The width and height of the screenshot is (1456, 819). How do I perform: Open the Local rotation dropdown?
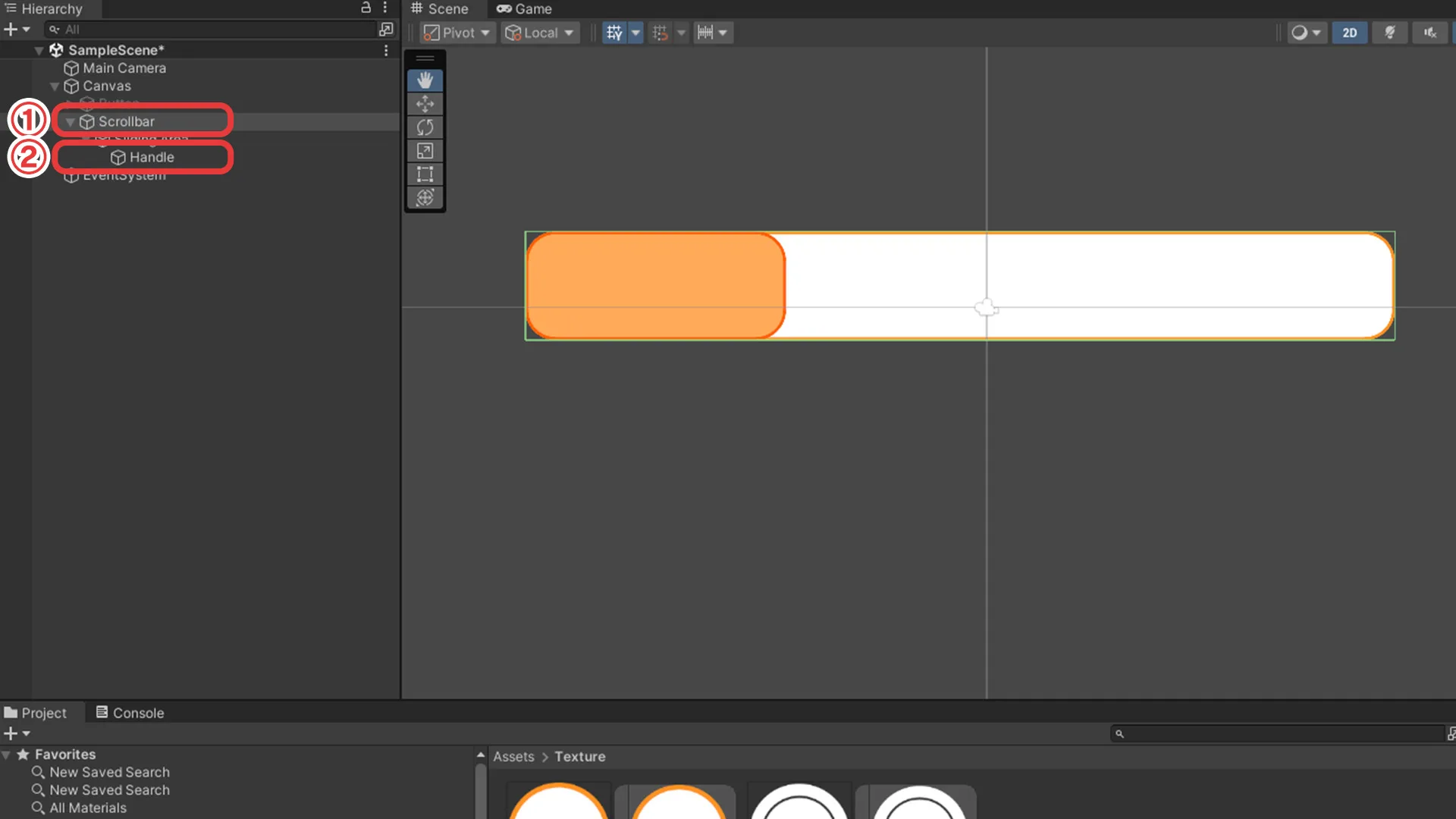[x=541, y=33]
